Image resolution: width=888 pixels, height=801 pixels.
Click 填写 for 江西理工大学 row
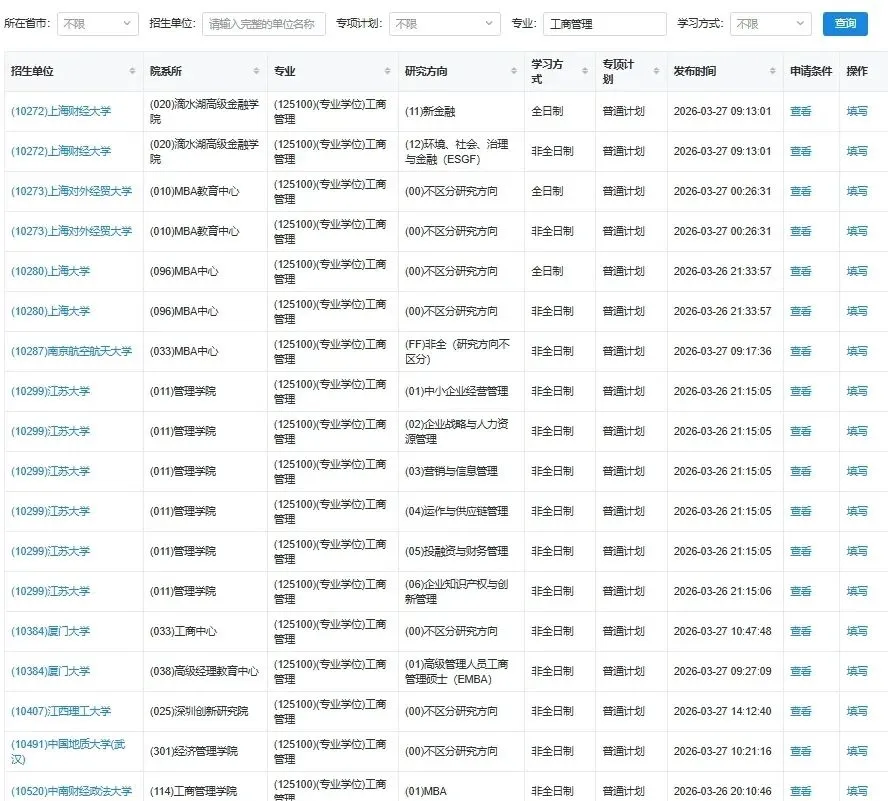tap(857, 711)
